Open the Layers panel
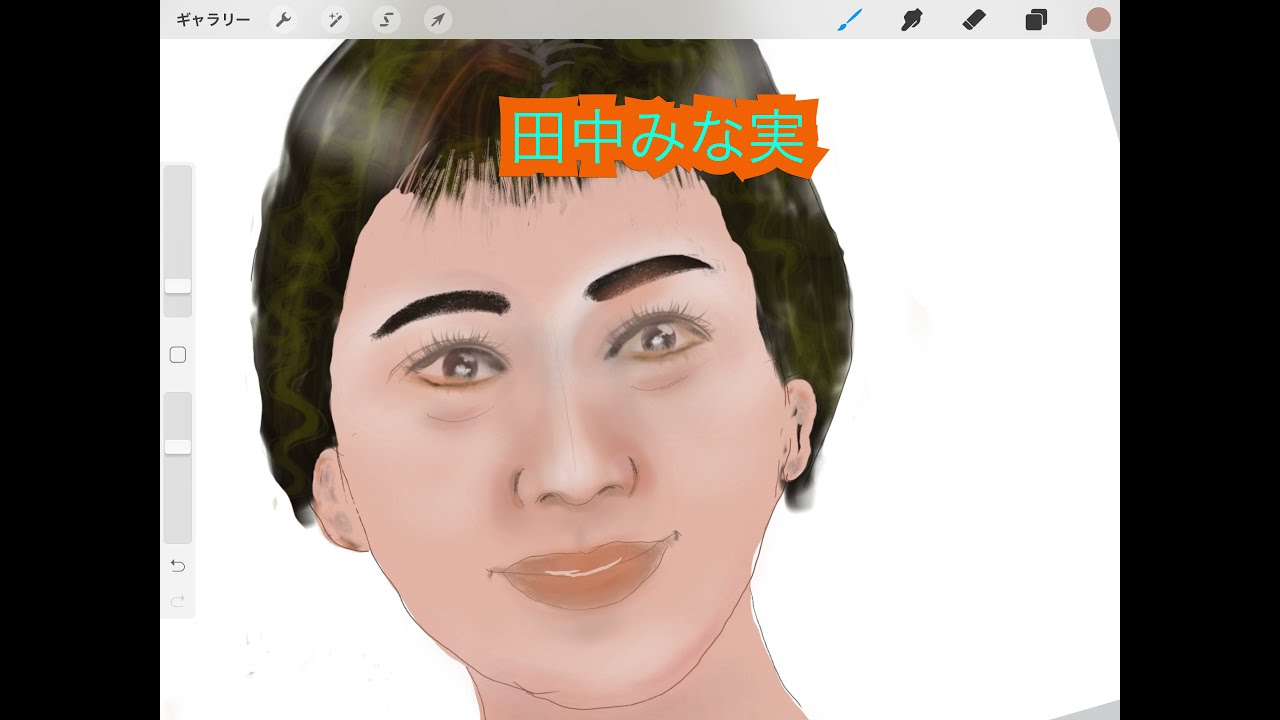Viewport: 1280px width, 720px height. pyautogui.click(x=1036, y=20)
